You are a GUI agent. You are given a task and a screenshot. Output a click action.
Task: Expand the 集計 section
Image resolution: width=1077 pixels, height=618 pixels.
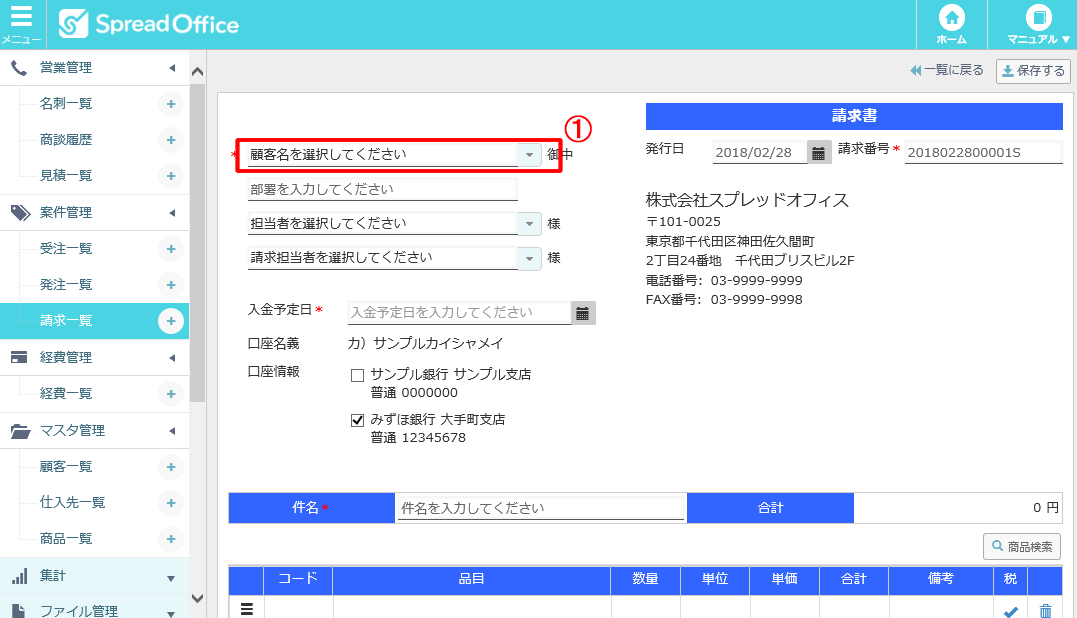171,578
